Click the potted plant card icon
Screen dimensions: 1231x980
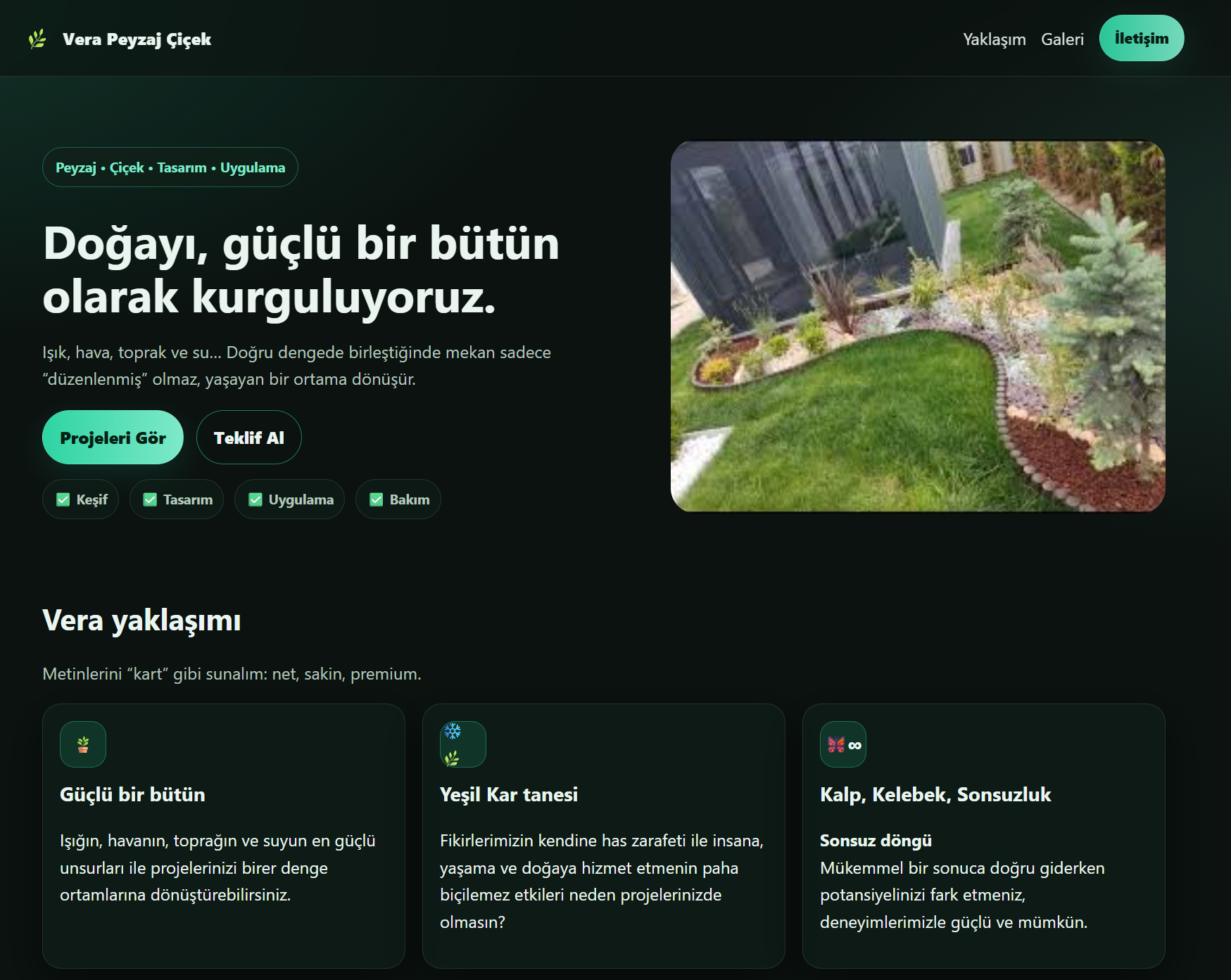click(83, 744)
